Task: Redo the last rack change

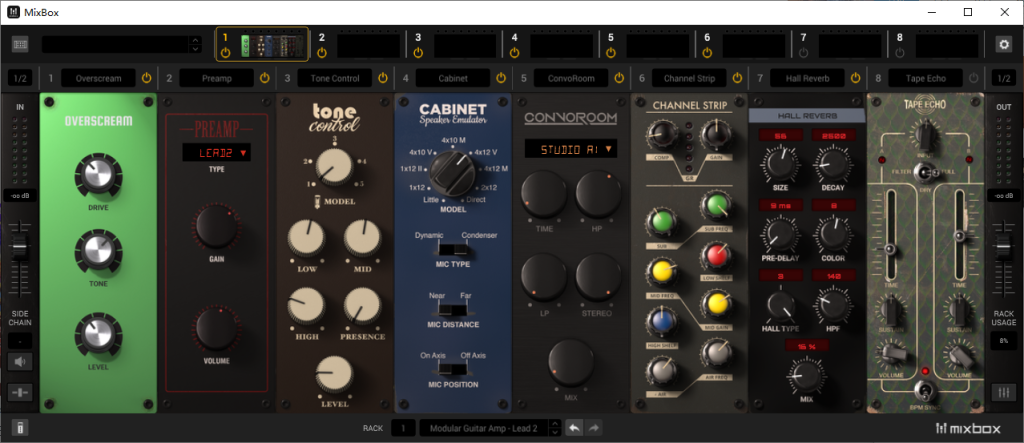Action: pyautogui.click(x=594, y=429)
